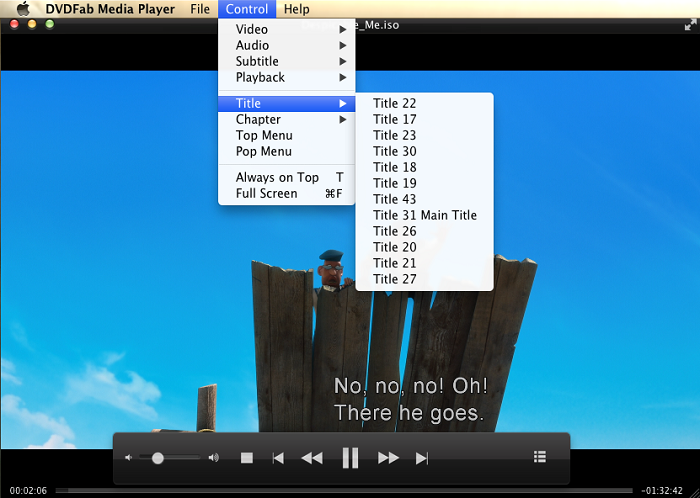Play Title 27 from submenu
This screenshot has height=498, width=700.
(425, 279)
